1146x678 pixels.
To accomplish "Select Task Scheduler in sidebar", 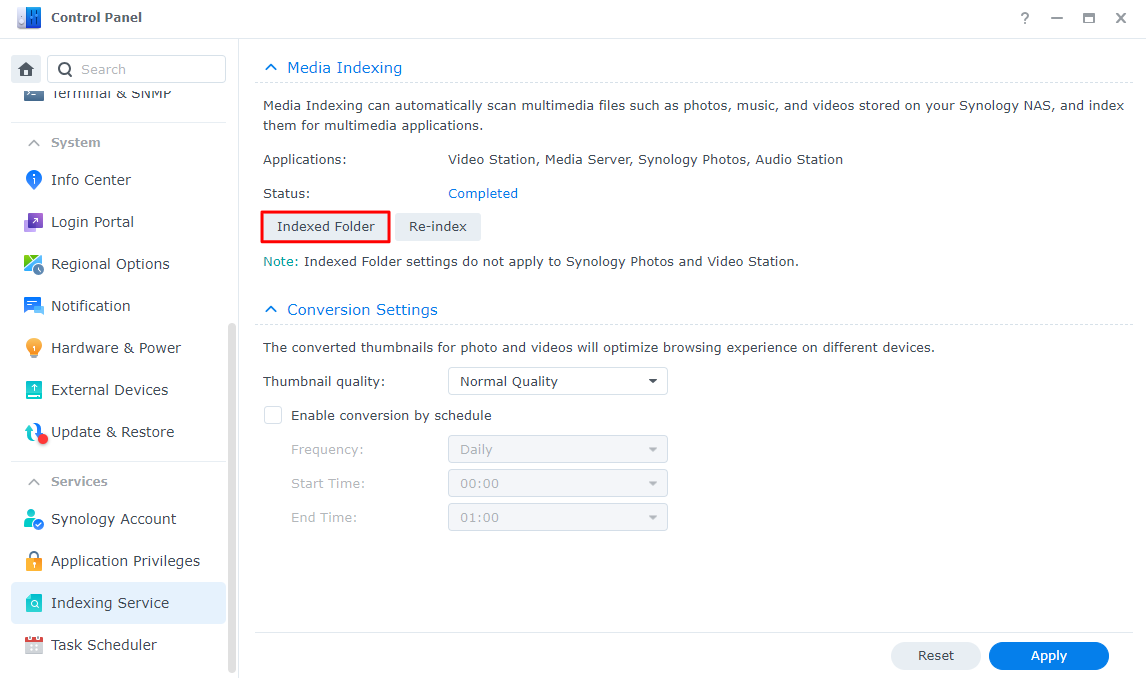I will pos(104,645).
